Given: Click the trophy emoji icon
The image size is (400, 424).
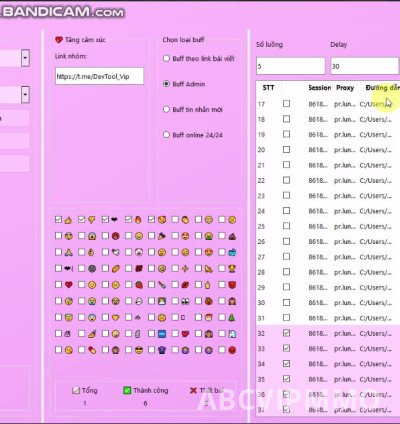Looking at the screenshot, I should coord(232,269).
